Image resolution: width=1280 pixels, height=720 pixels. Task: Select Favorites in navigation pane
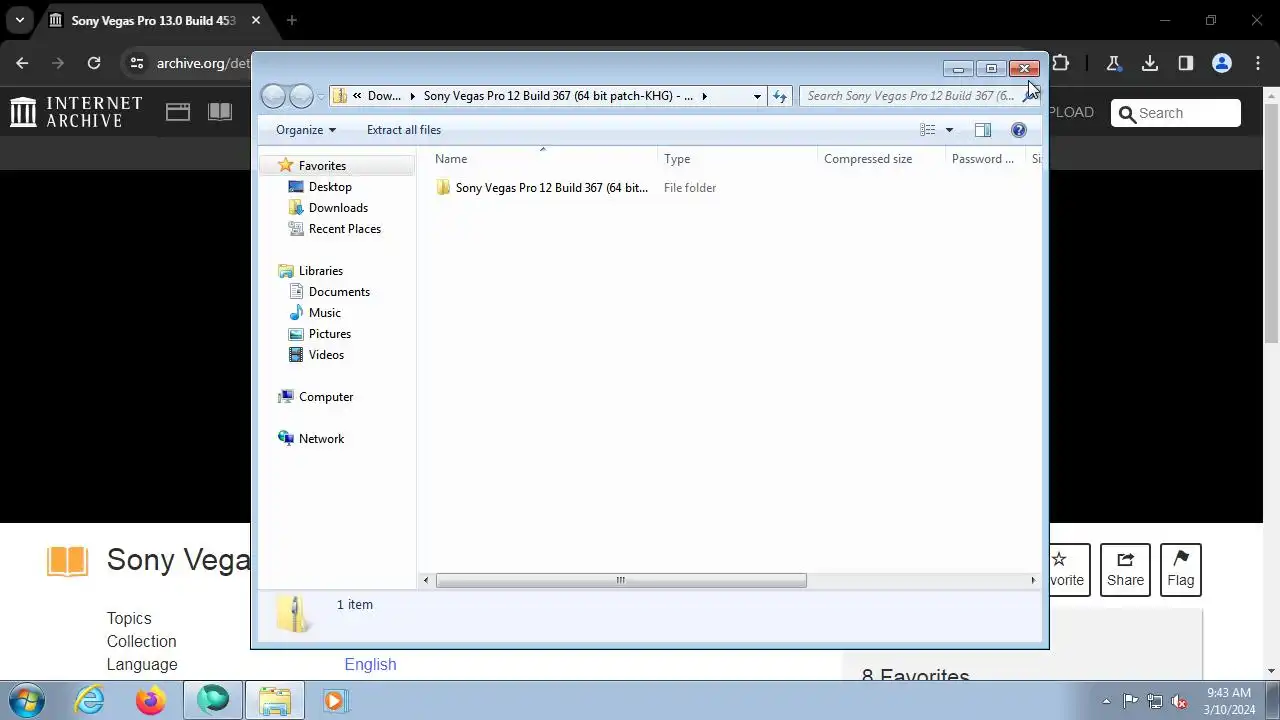tap(322, 166)
